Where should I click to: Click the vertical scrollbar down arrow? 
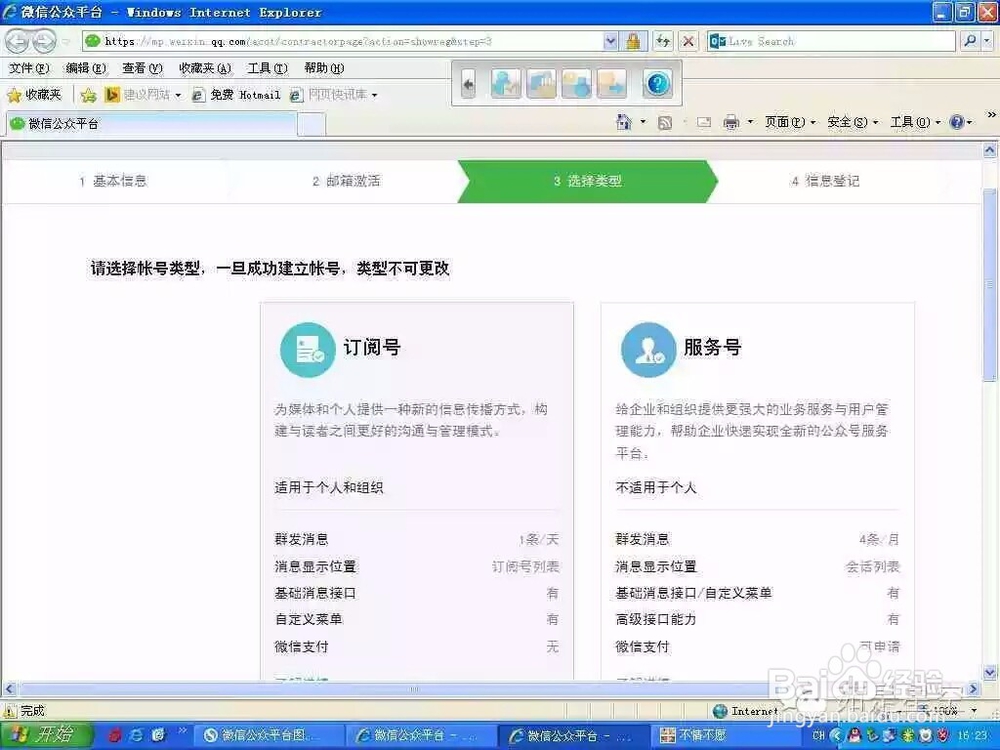point(990,672)
